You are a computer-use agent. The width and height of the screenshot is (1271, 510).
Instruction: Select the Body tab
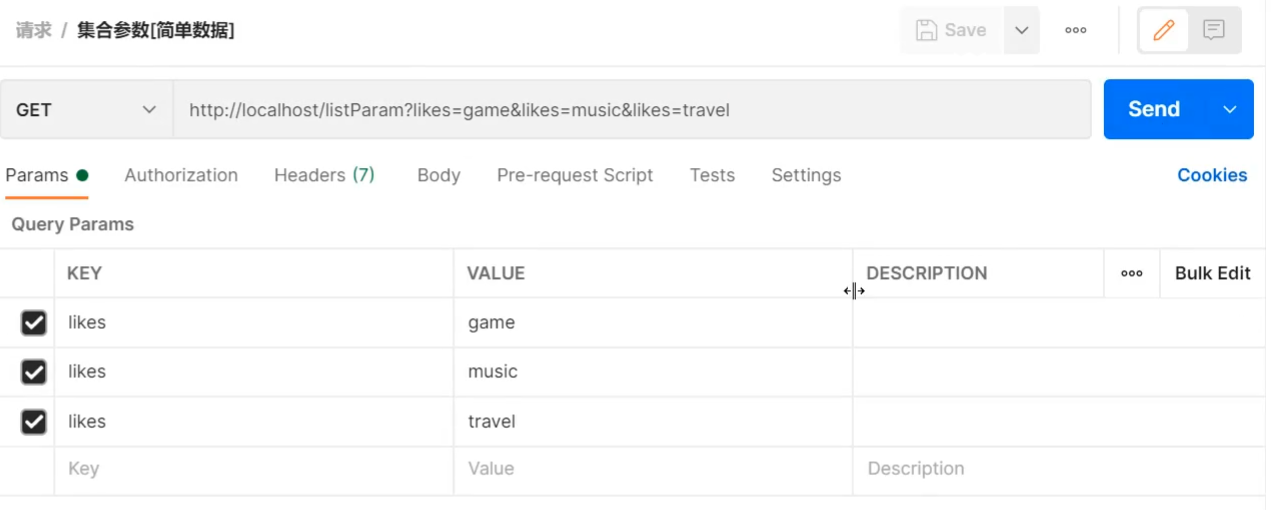click(x=439, y=175)
